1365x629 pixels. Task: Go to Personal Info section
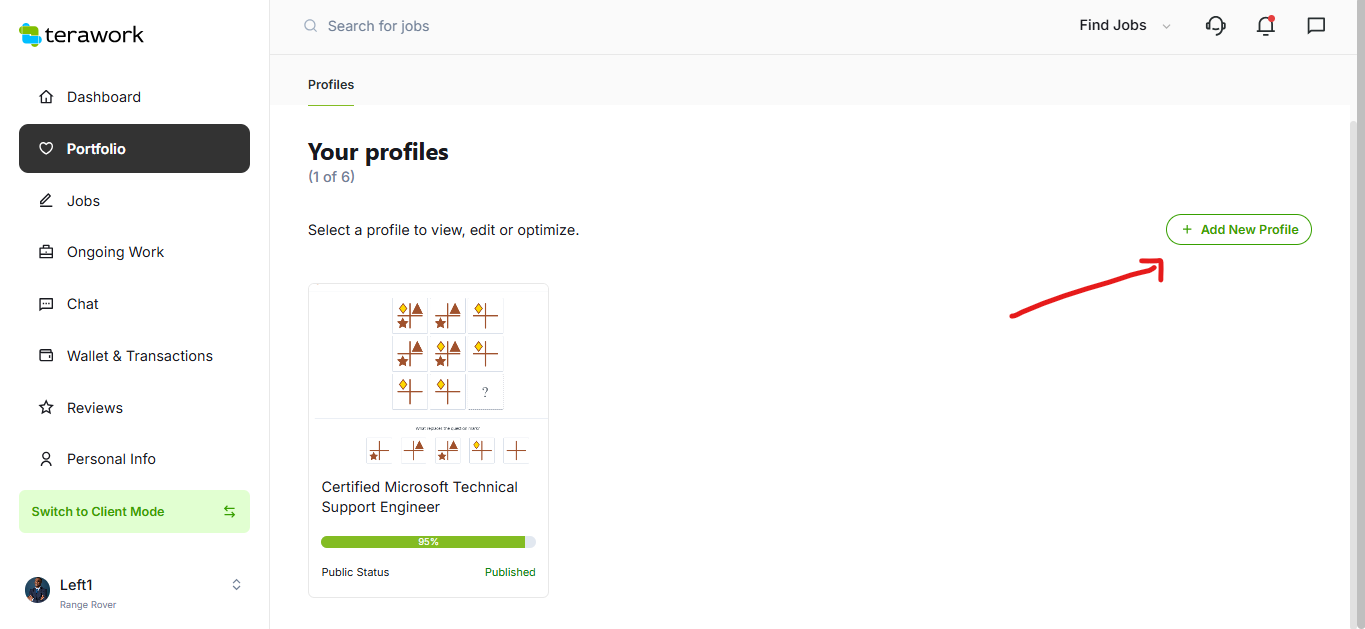(111, 459)
